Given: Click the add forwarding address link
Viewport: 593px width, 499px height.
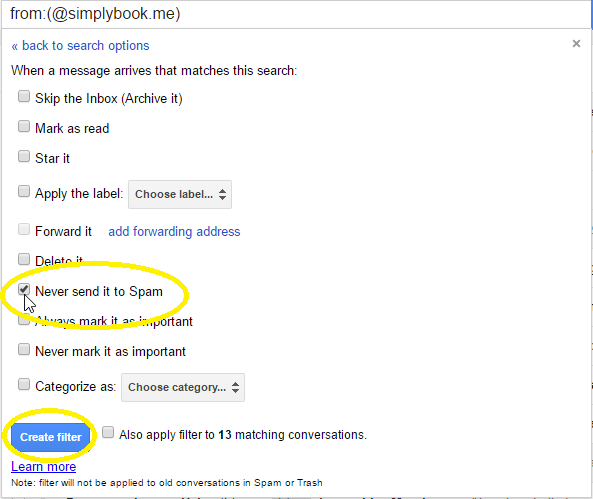Looking at the screenshot, I should (174, 231).
